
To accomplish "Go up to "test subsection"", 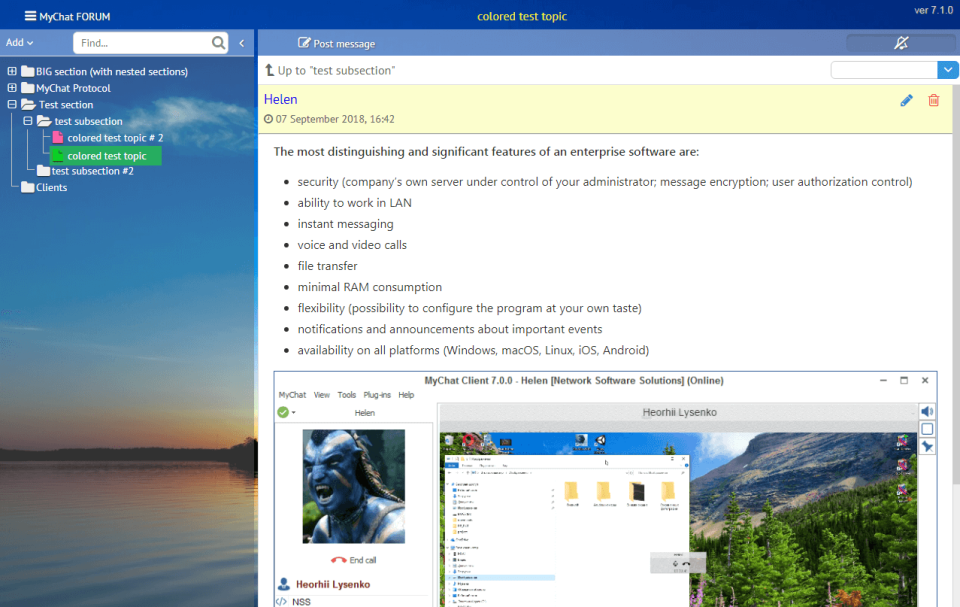I will point(330,70).
